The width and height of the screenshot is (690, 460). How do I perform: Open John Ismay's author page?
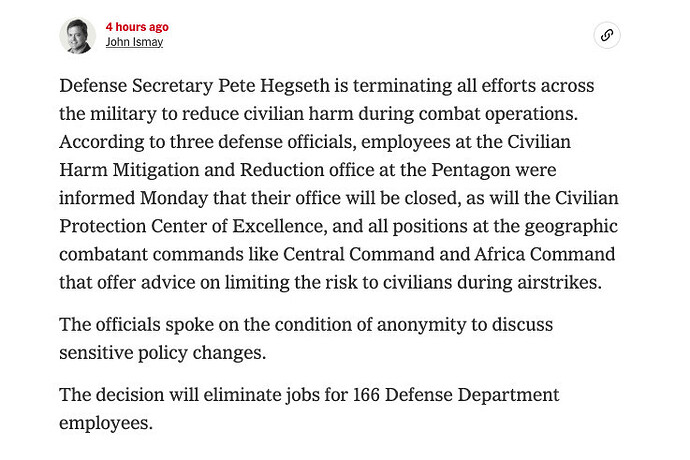point(134,42)
